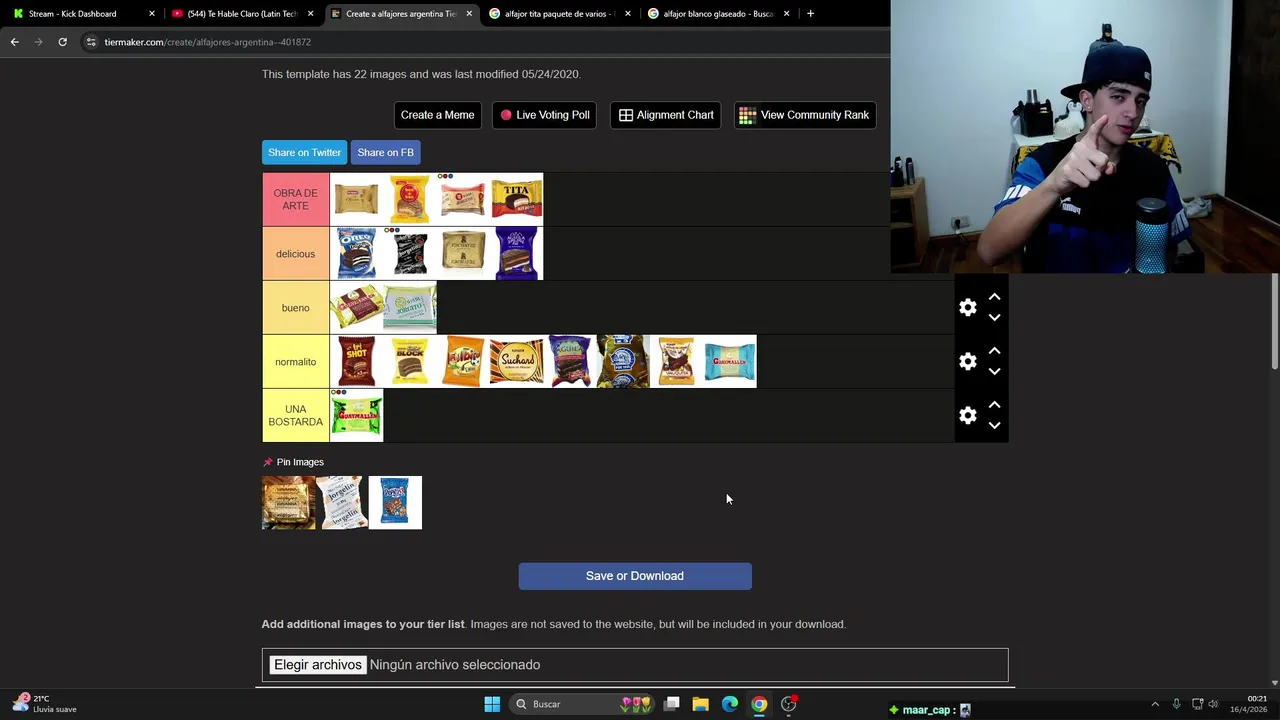The image size is (1280, 720).
Task: Select the light blue Guaymallen alfajor image
Action: point(730,362)
